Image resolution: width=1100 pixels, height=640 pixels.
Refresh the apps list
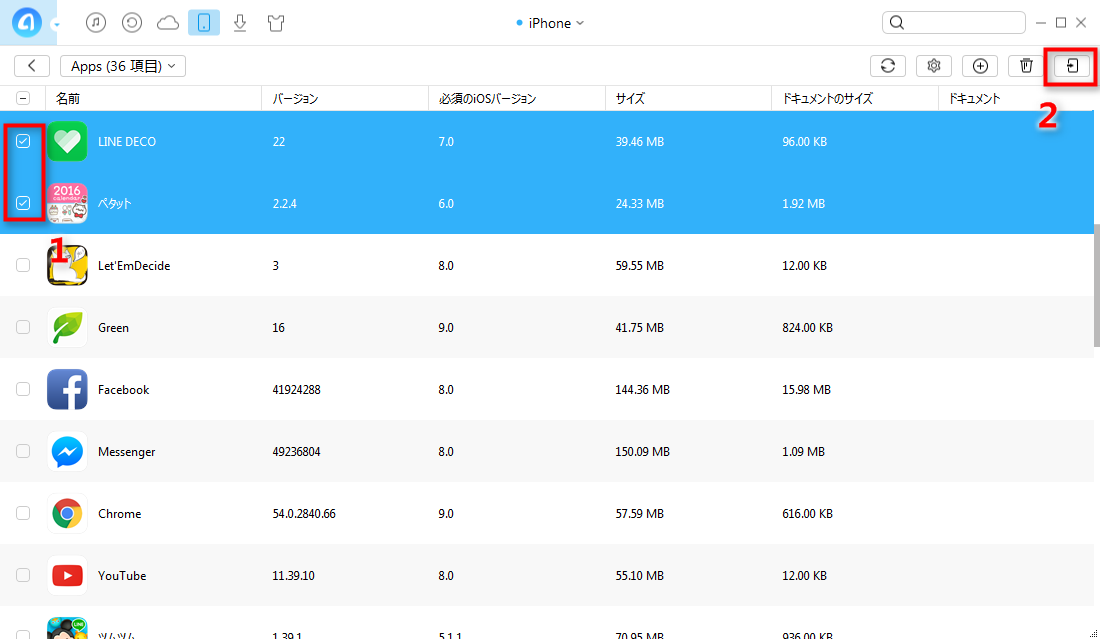(887, 65)
